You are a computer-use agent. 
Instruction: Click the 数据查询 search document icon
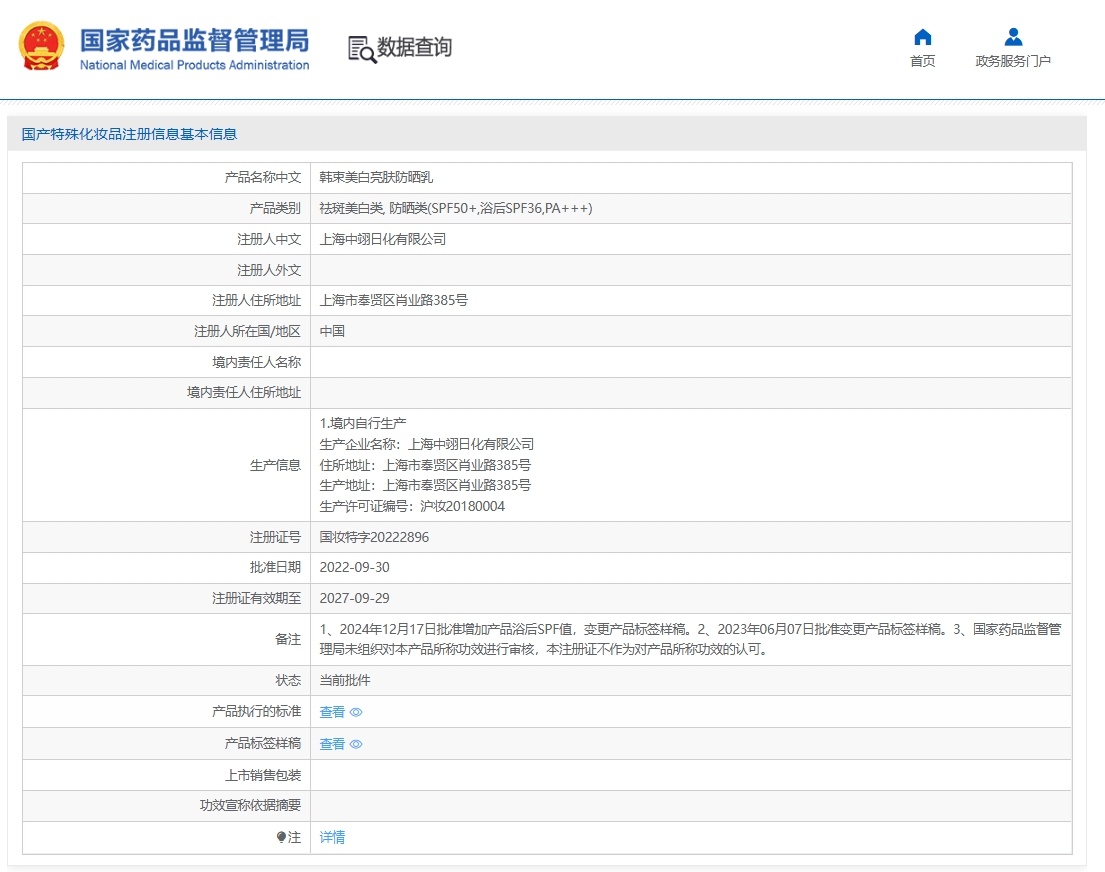point(362,49)
